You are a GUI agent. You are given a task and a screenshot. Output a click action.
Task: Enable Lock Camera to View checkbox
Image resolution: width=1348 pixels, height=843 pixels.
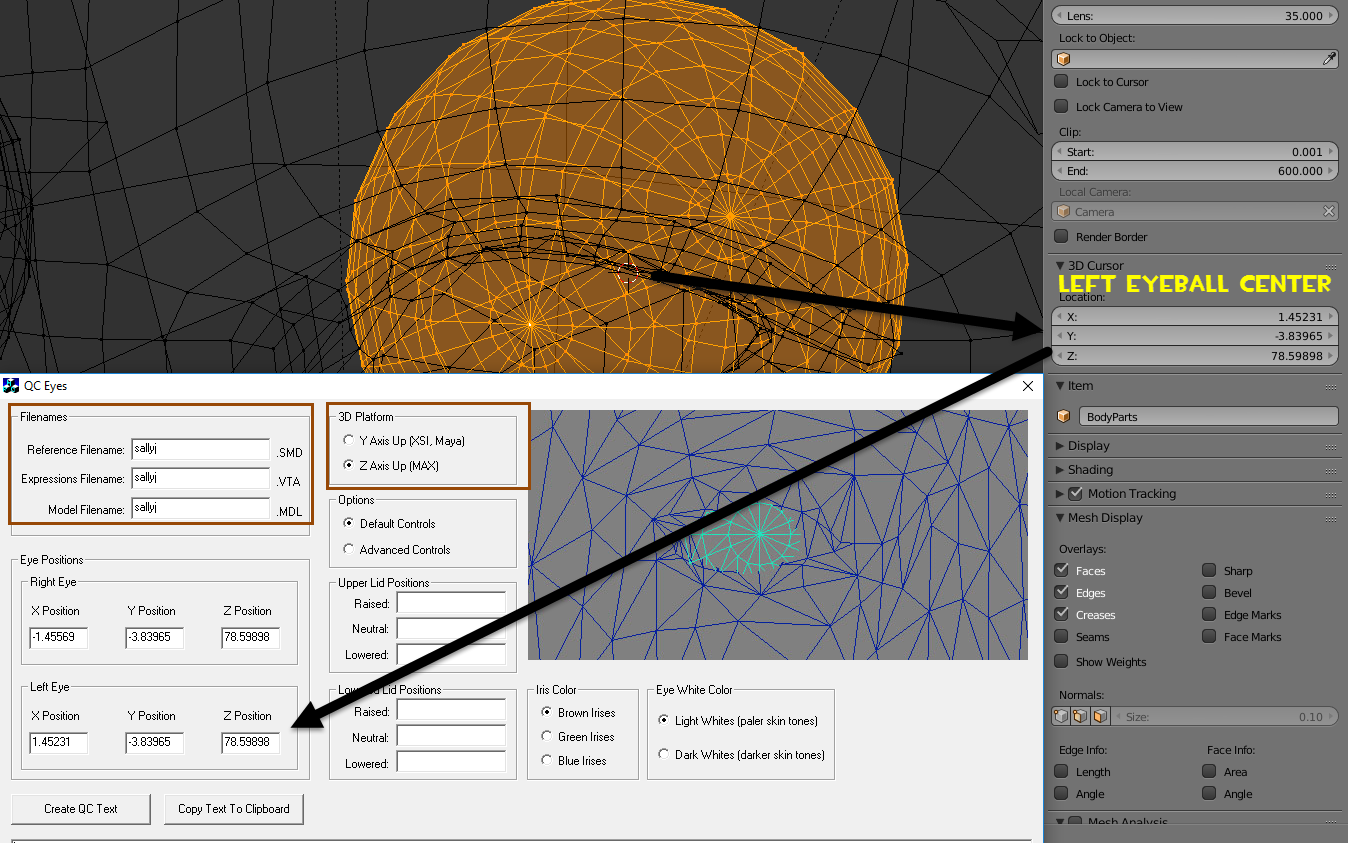(x=1061, y=107)
